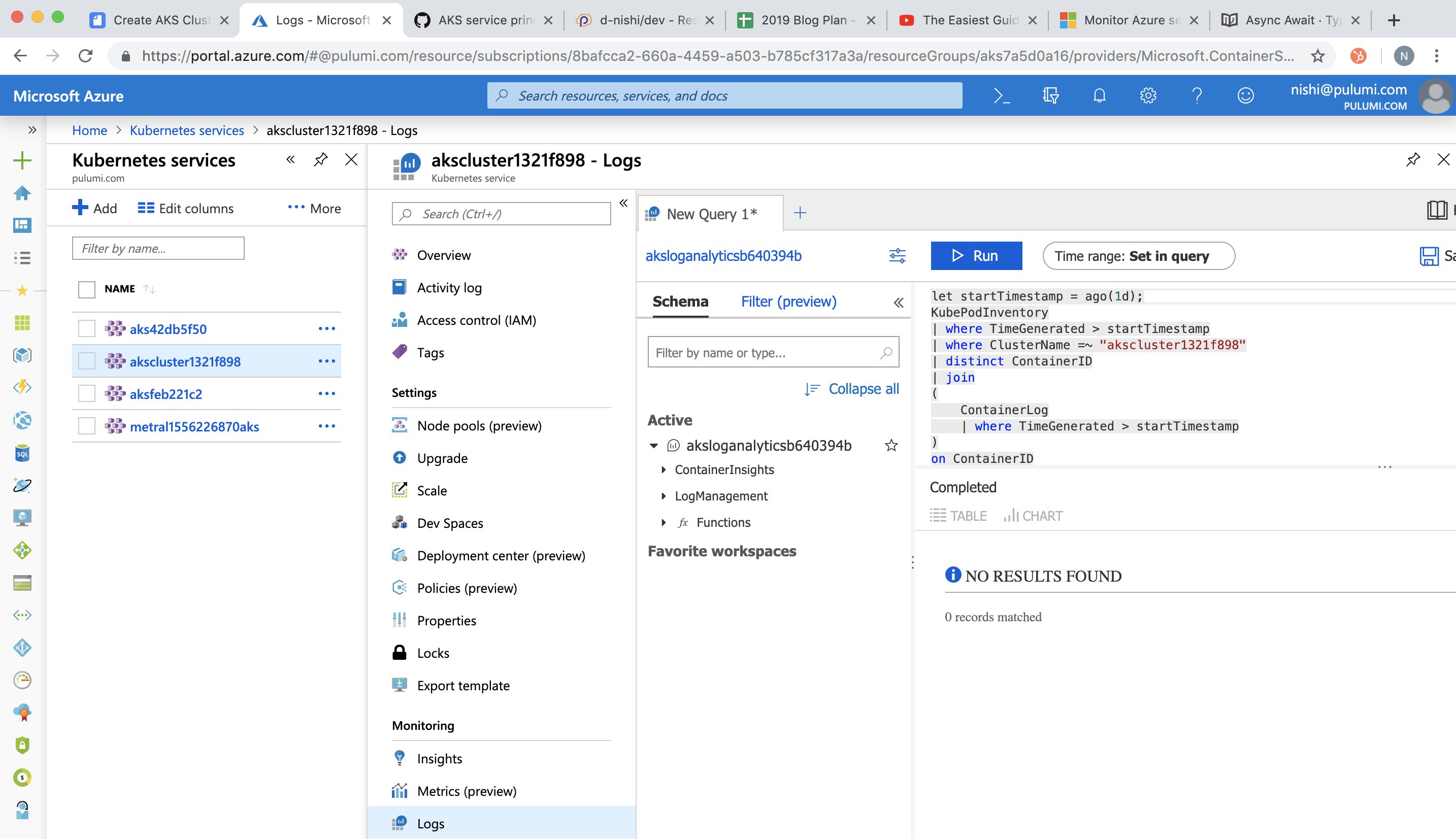
Task: Run the log query
Action: [x=976, y=256]
